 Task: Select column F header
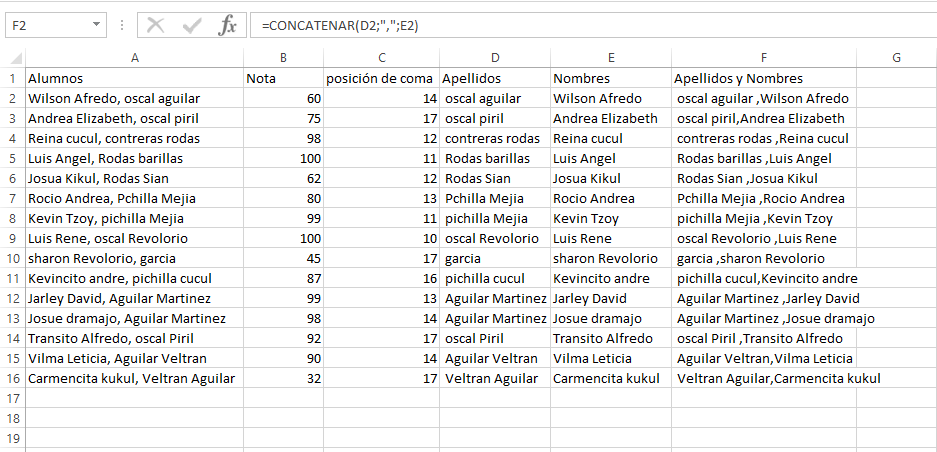point(764,58)
